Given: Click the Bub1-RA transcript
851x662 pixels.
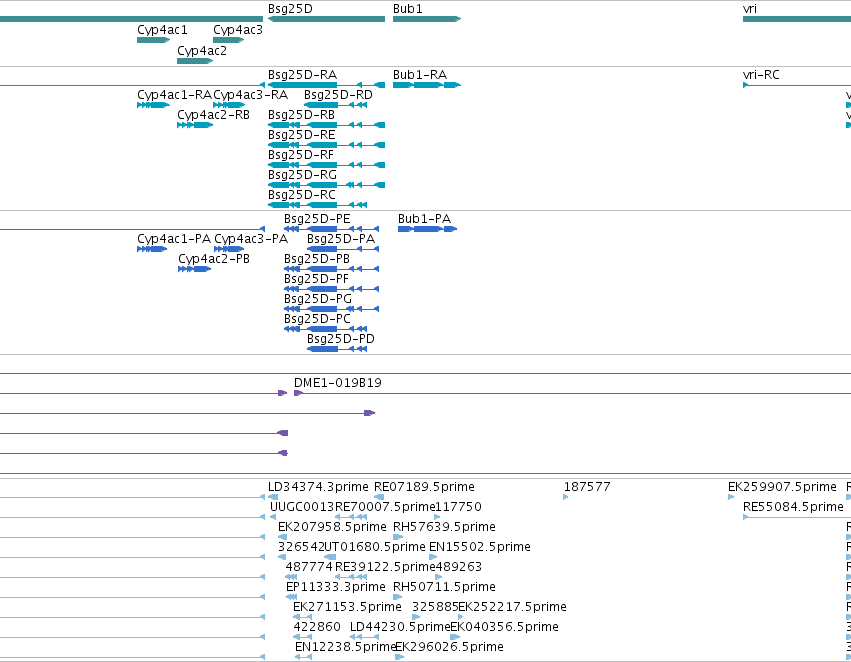Looking at the screenshot, I should tap(427, 85).
